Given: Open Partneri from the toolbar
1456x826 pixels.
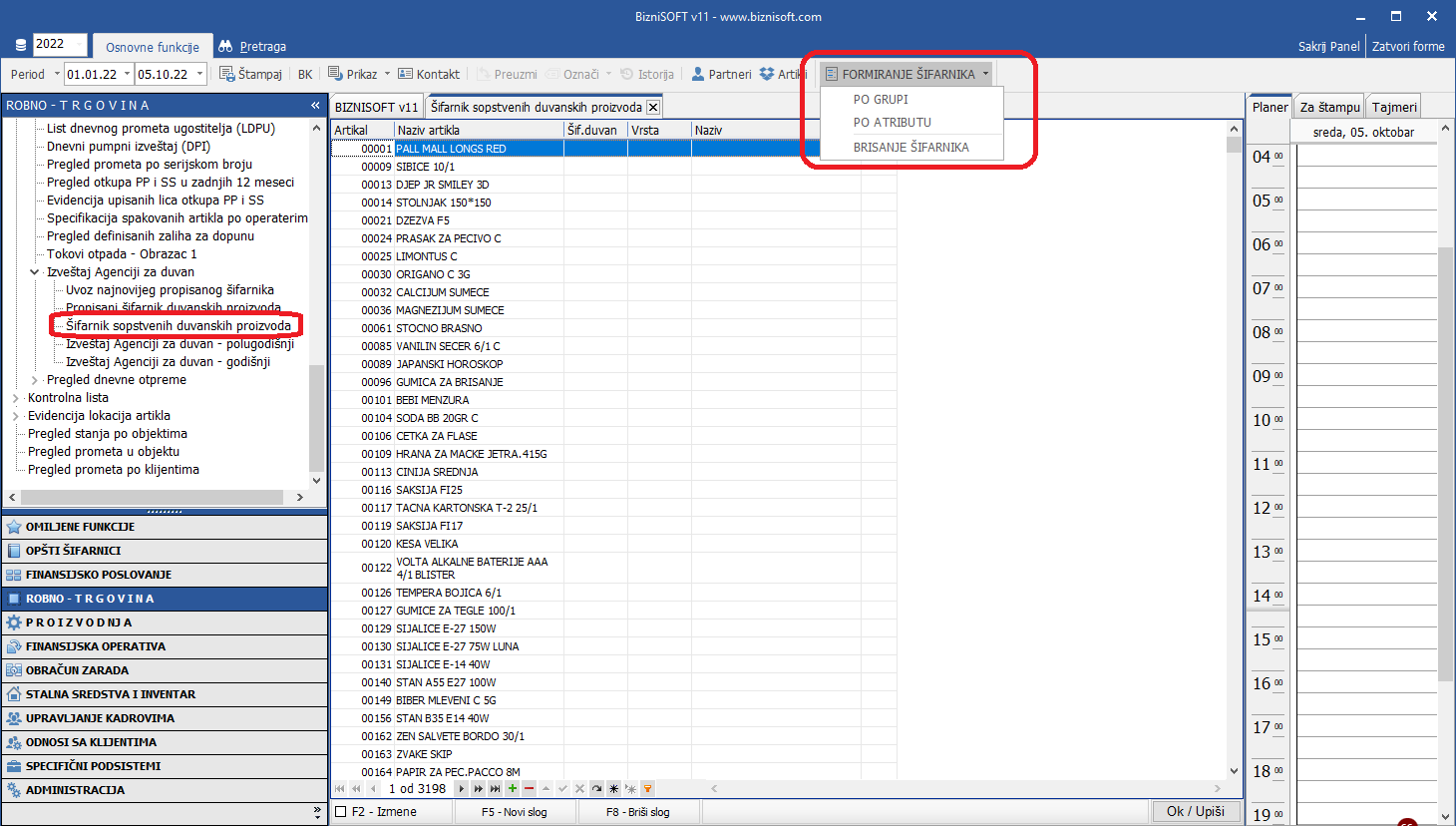Looking at the screenshot, I should 698,74.
